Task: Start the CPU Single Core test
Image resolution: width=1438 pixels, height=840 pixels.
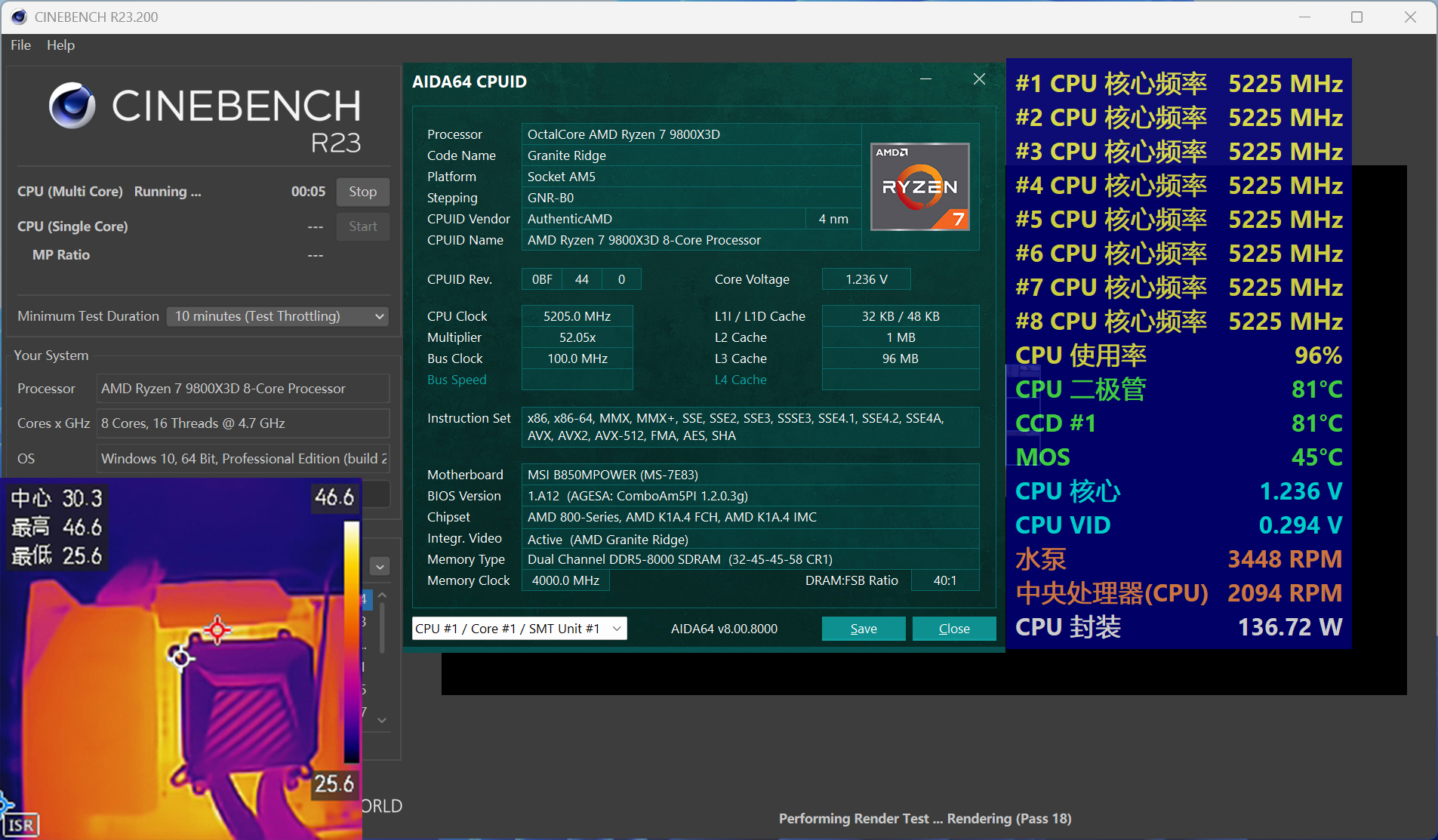Action: pyautogui.click(x=362, y=226)
